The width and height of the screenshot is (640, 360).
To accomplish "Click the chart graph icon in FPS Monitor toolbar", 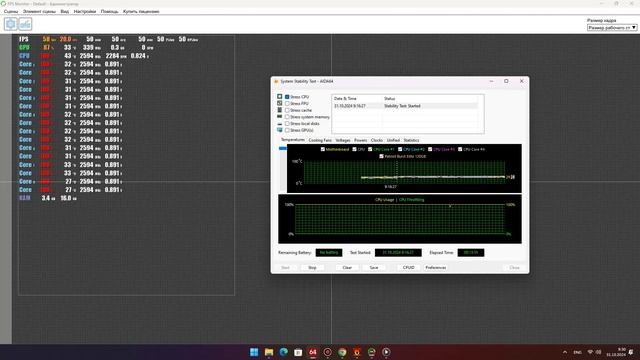I will tap(25, 24).
